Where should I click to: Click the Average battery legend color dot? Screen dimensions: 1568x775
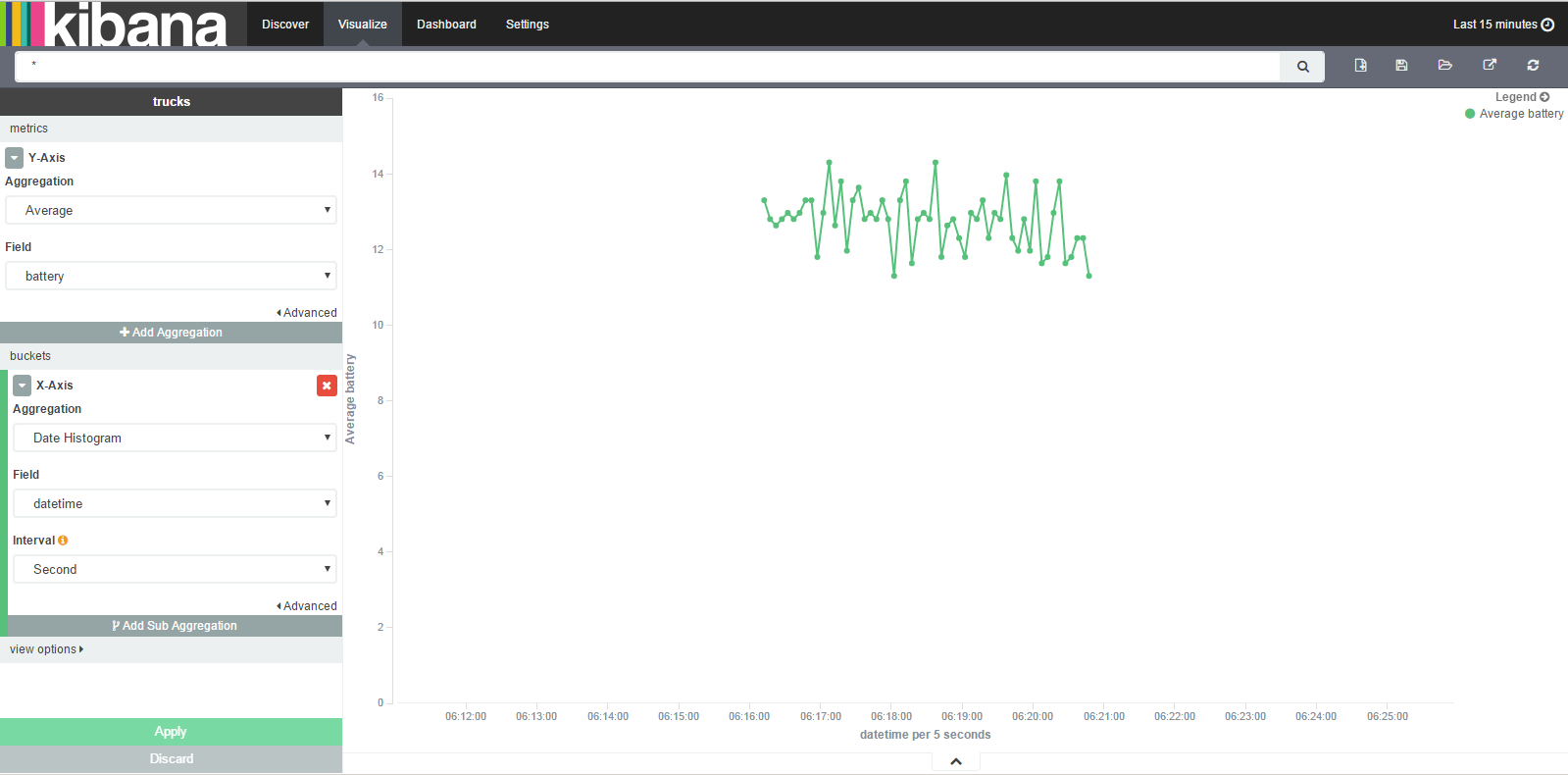[x=1470, y=114]
